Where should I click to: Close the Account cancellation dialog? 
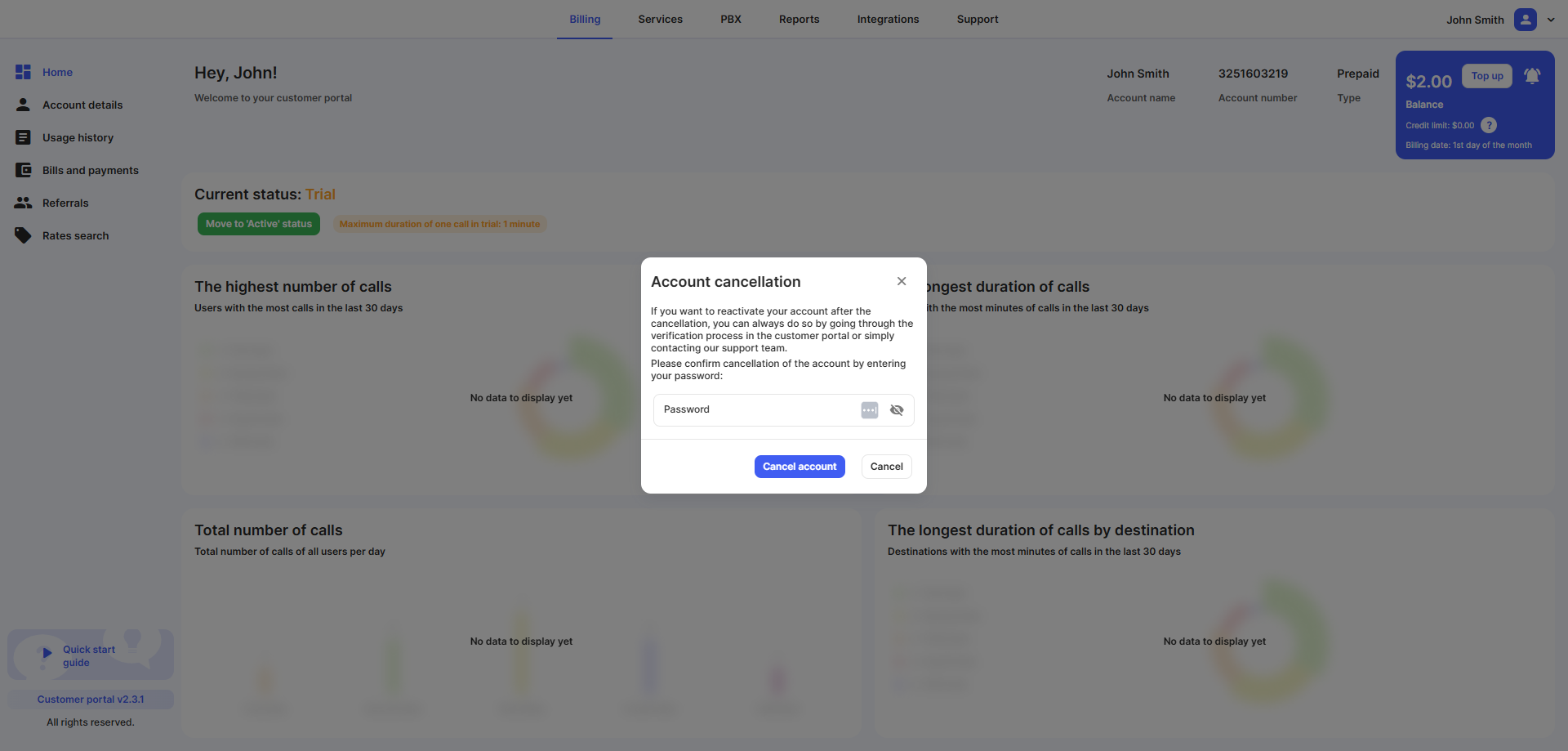(902, 281)
